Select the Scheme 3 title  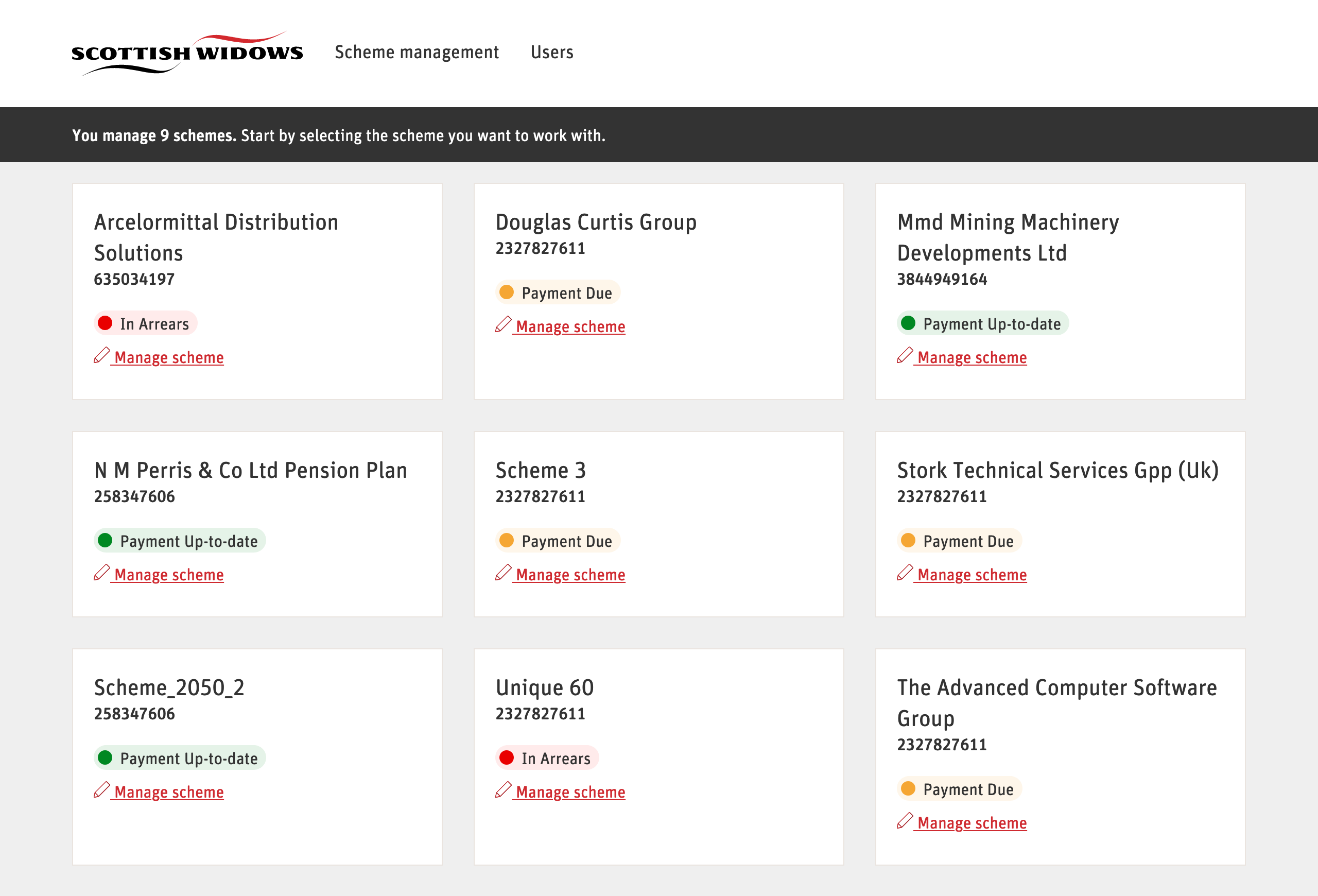[541, 470]
